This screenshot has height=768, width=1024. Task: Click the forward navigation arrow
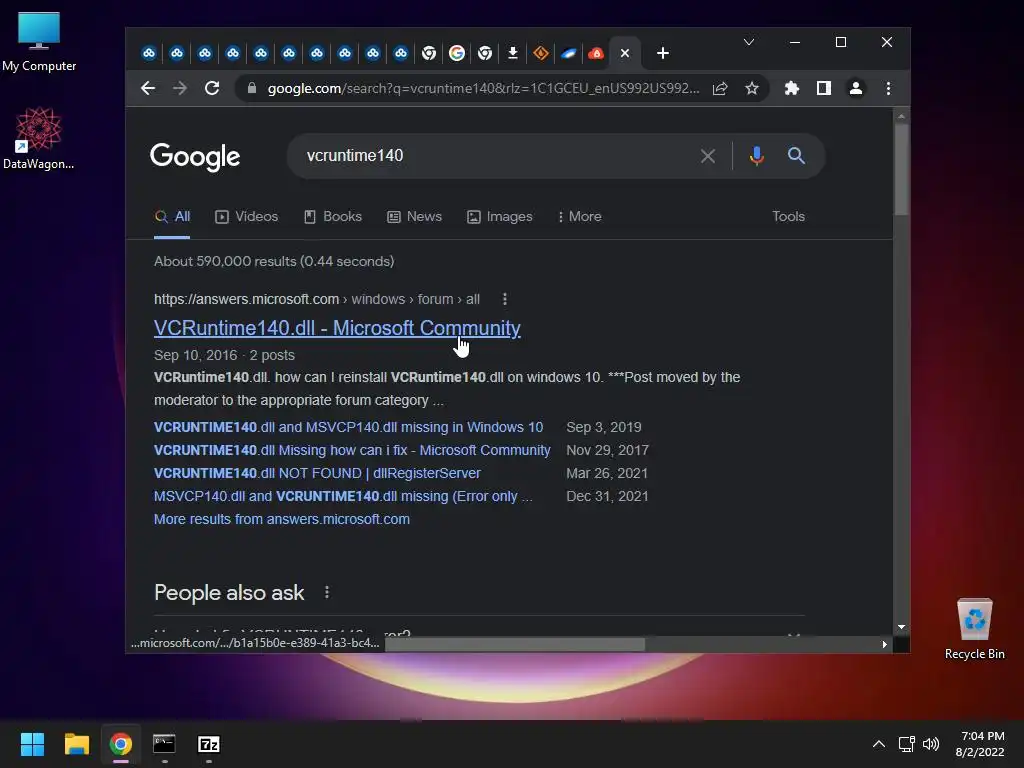pos(180,88)
